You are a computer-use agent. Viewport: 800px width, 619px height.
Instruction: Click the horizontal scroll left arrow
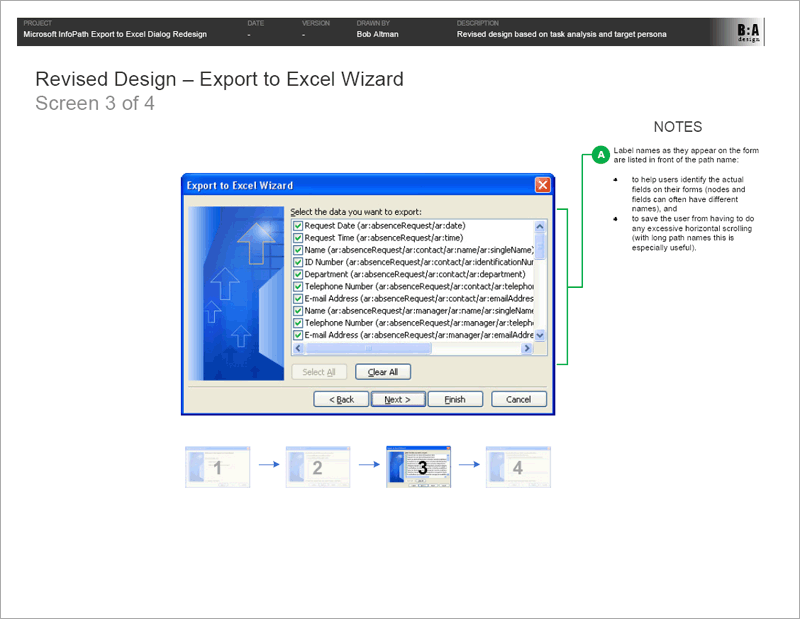(298, 348)
